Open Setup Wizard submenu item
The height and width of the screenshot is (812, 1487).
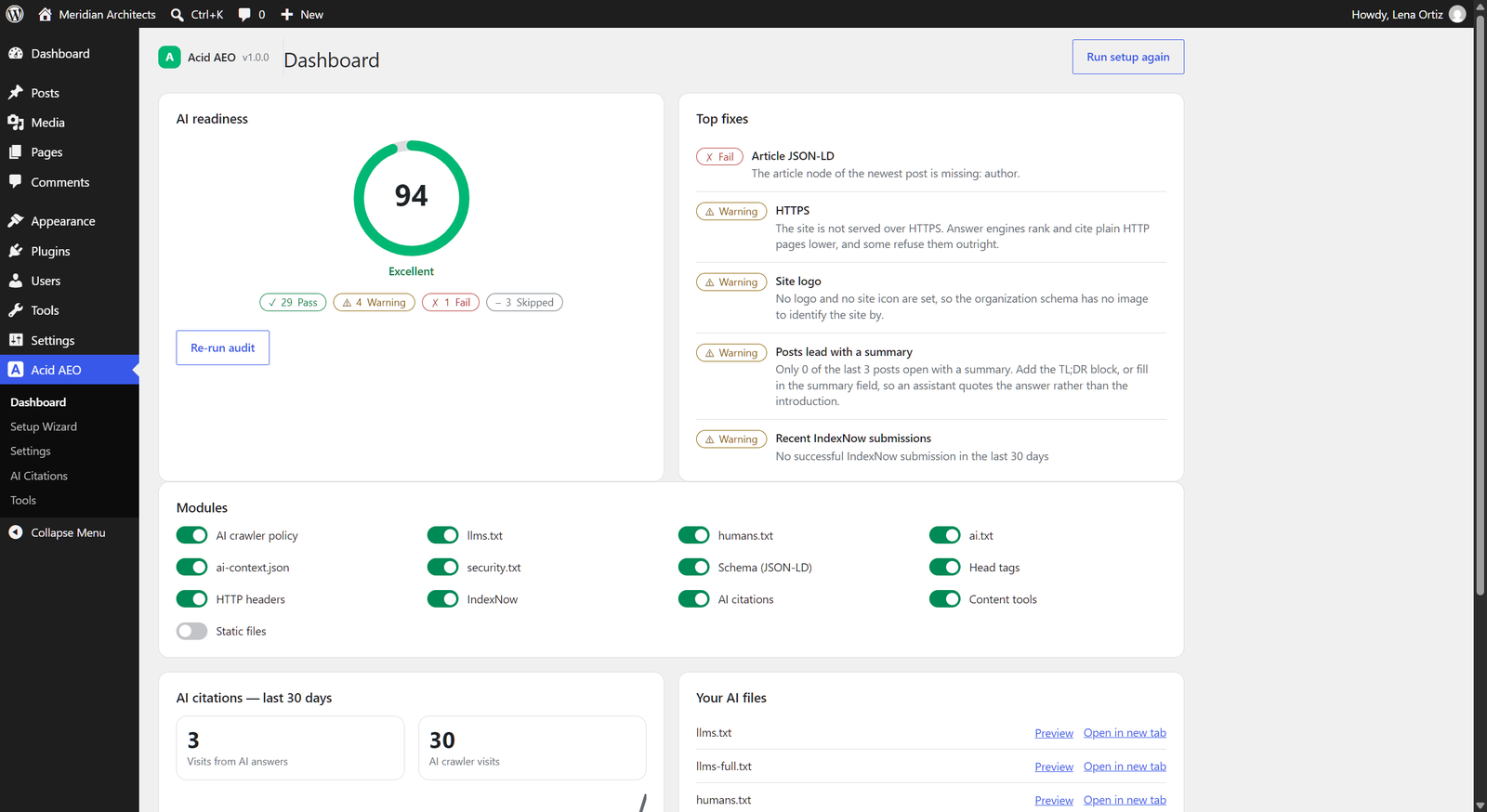click(x=44, y=426)
